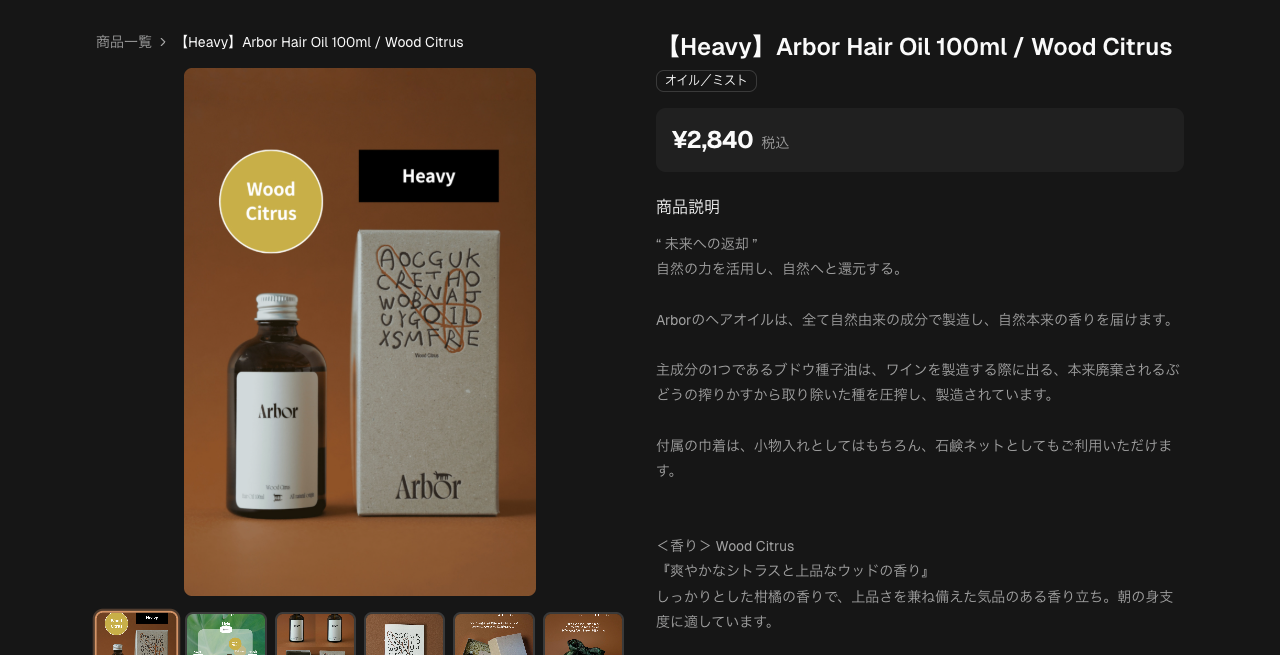The height and width of the screenshot is (655, 1280).
Task: Open the オイル／ミスト category tag
Action: pos(706,81)
